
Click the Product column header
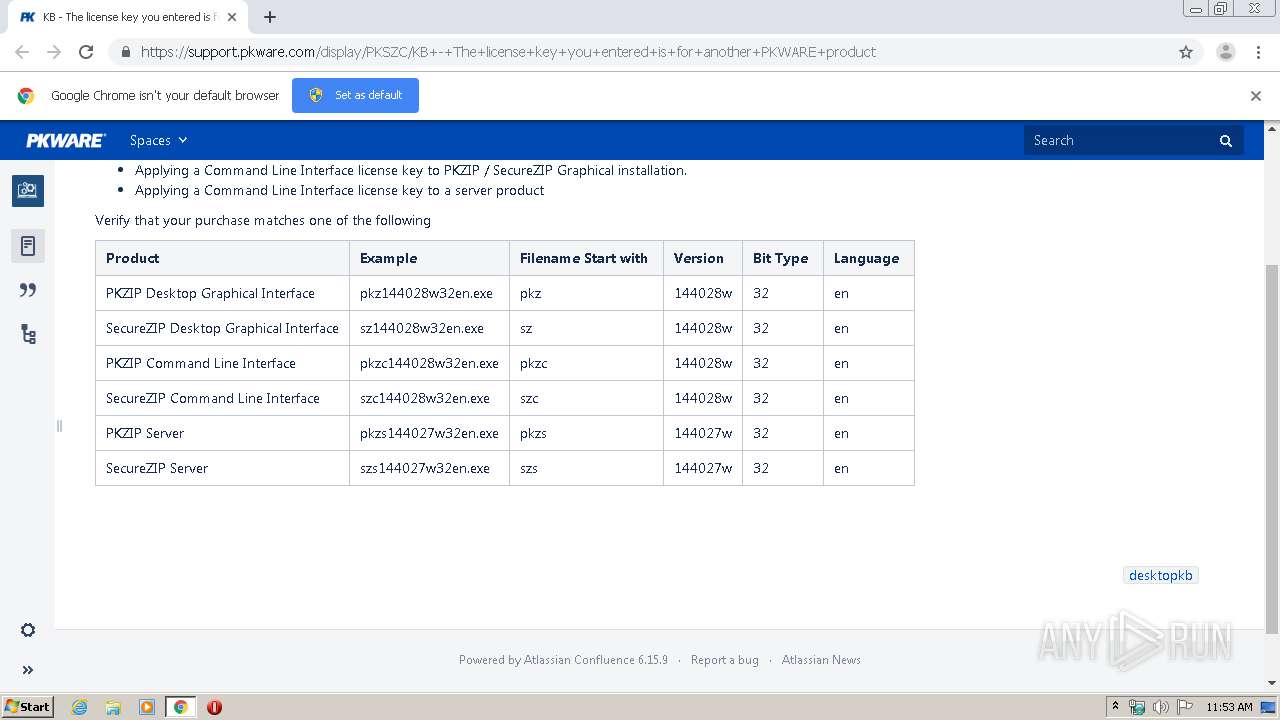[222, 258]
